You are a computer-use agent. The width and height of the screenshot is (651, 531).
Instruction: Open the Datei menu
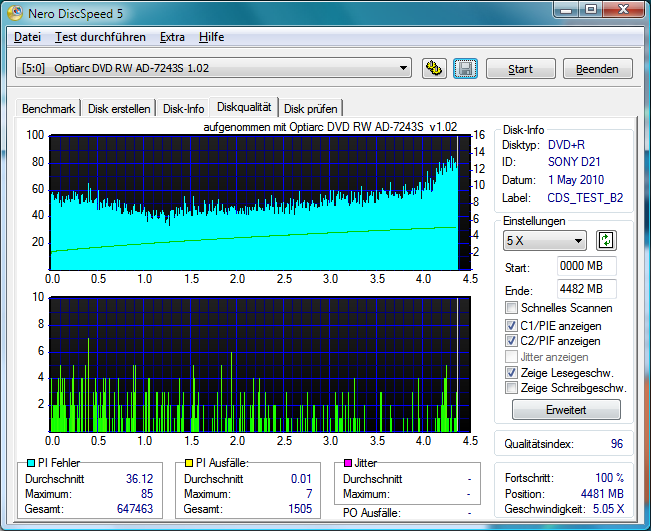(x=27, y=37)
